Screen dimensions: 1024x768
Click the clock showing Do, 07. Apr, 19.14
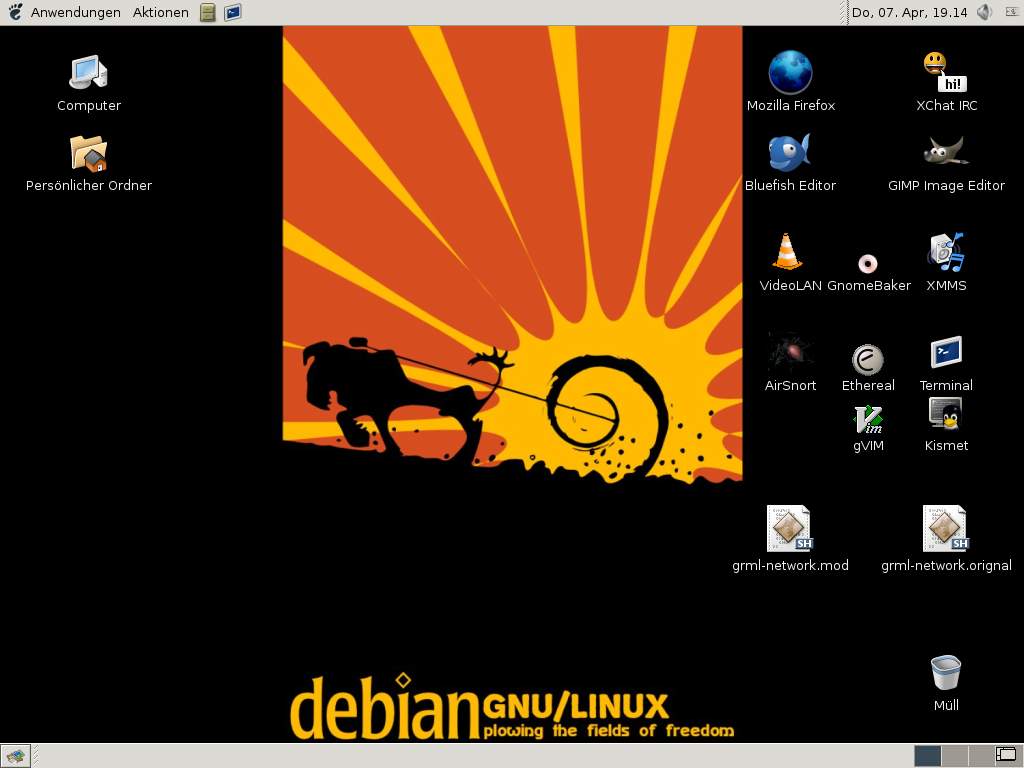[909, 12]
